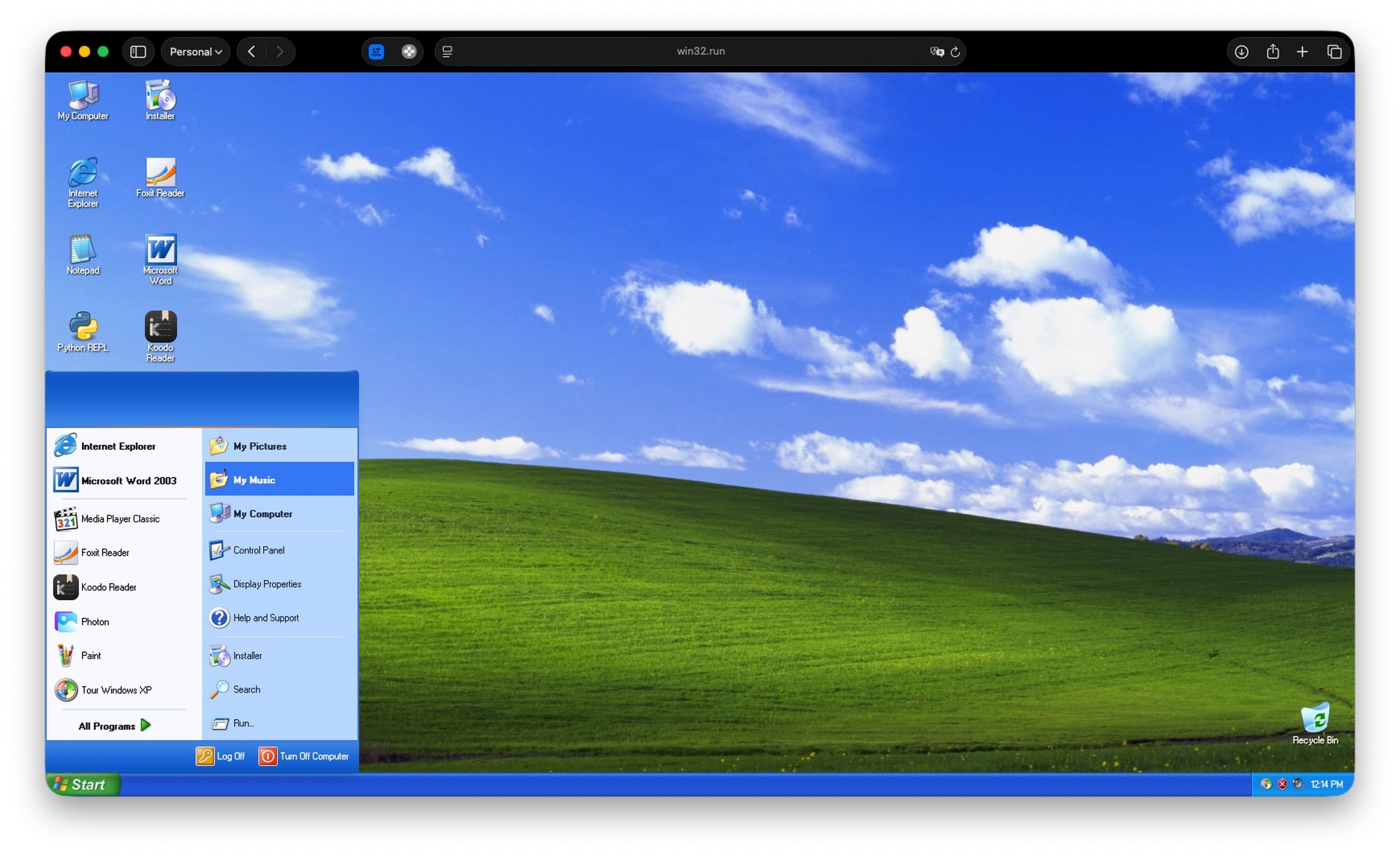
Task: Expand All Programs list
Action: [115, 726]
